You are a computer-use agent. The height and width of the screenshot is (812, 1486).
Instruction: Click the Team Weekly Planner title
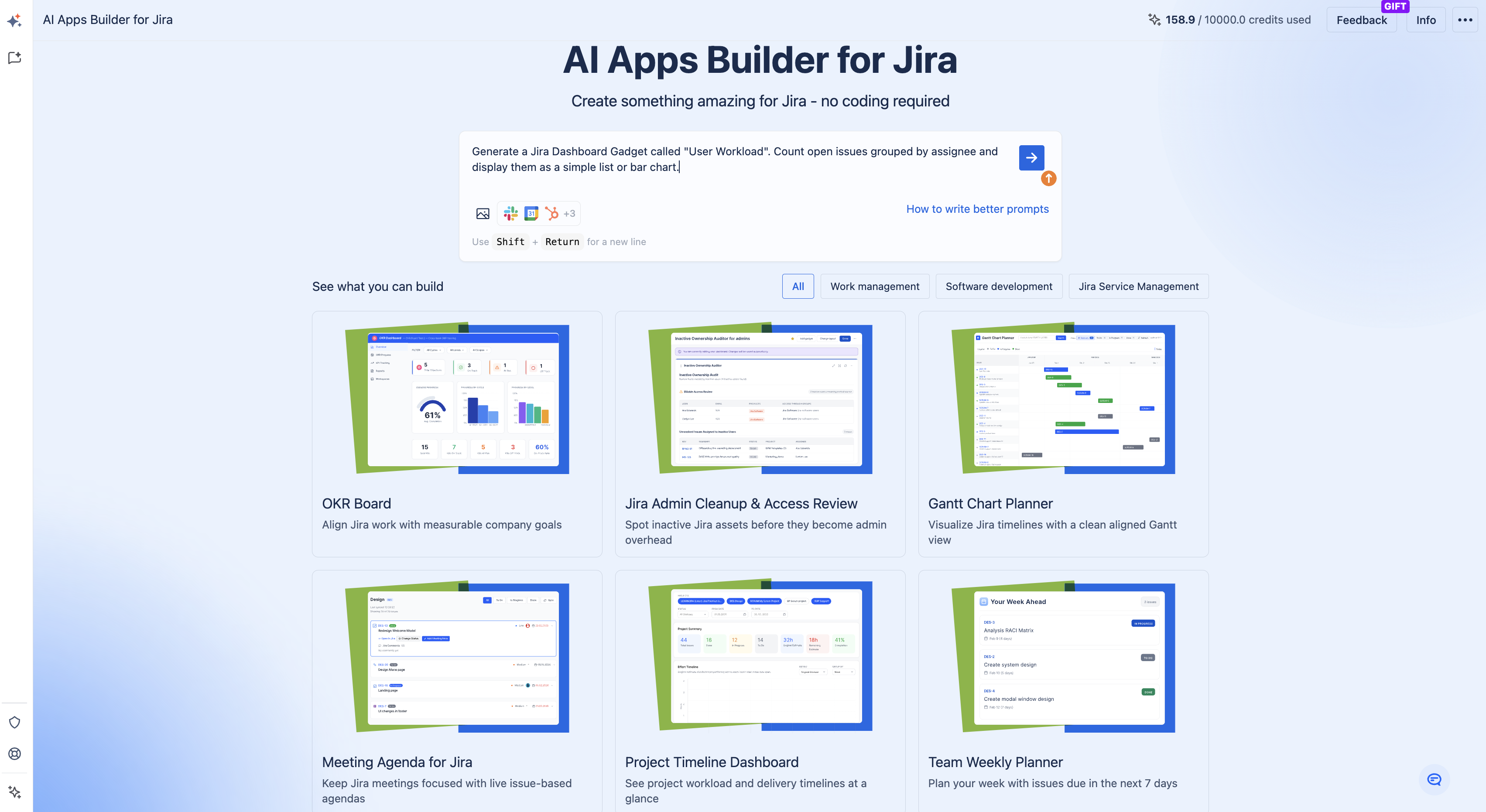point(995,762)
